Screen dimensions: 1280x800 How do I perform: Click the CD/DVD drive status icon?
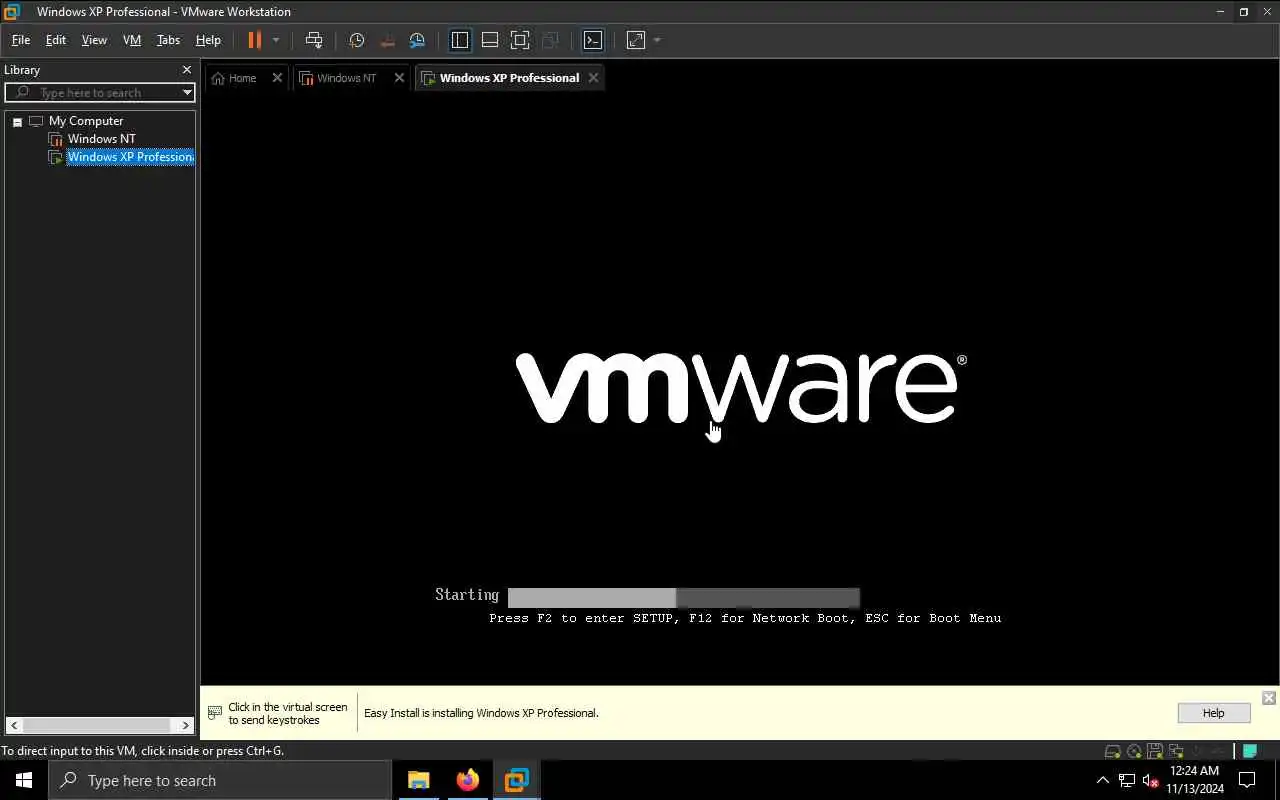point(1134,751)
